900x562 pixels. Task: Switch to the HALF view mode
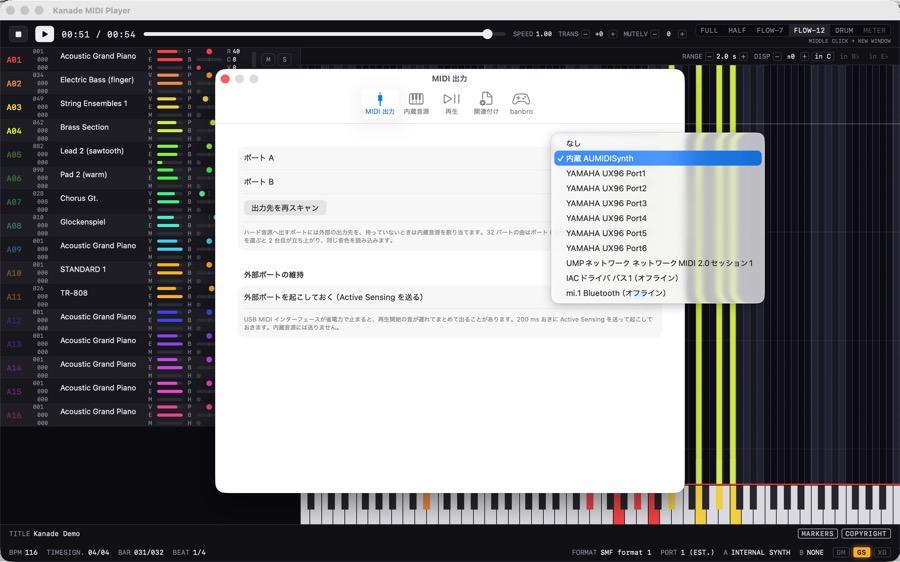point(737,30)
